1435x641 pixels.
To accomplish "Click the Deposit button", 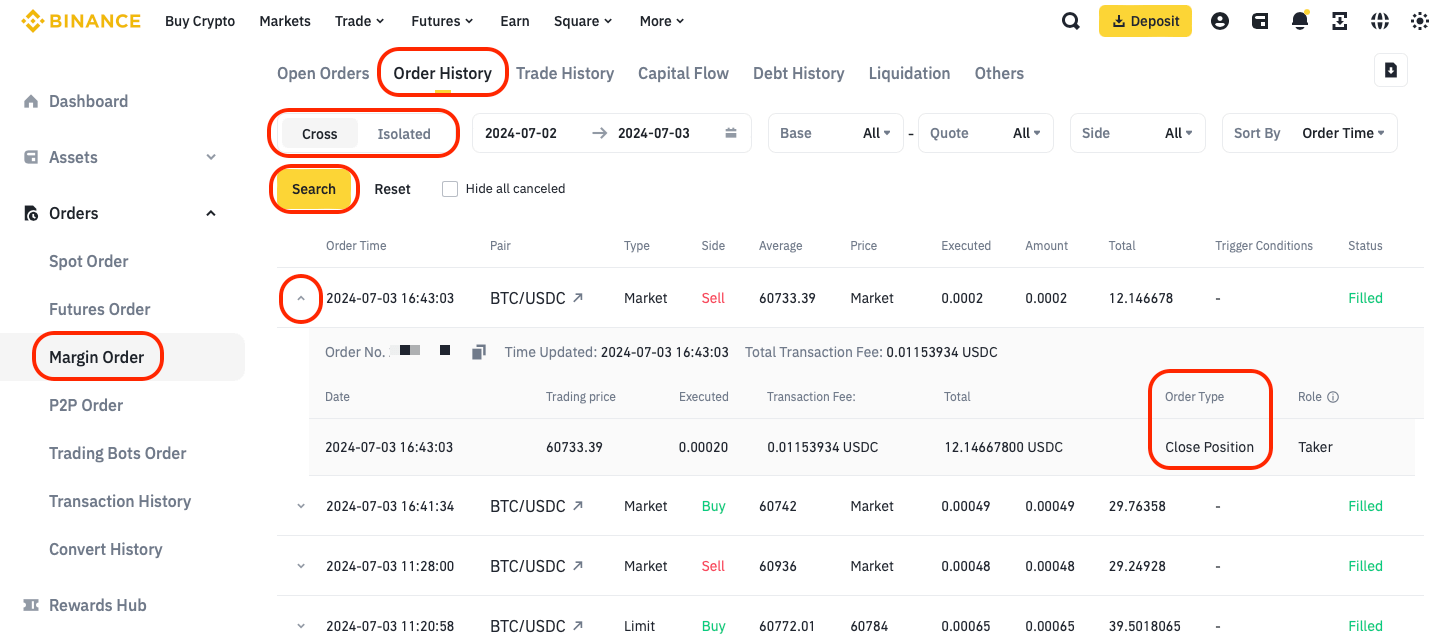I will click(x=1145, y=21).
